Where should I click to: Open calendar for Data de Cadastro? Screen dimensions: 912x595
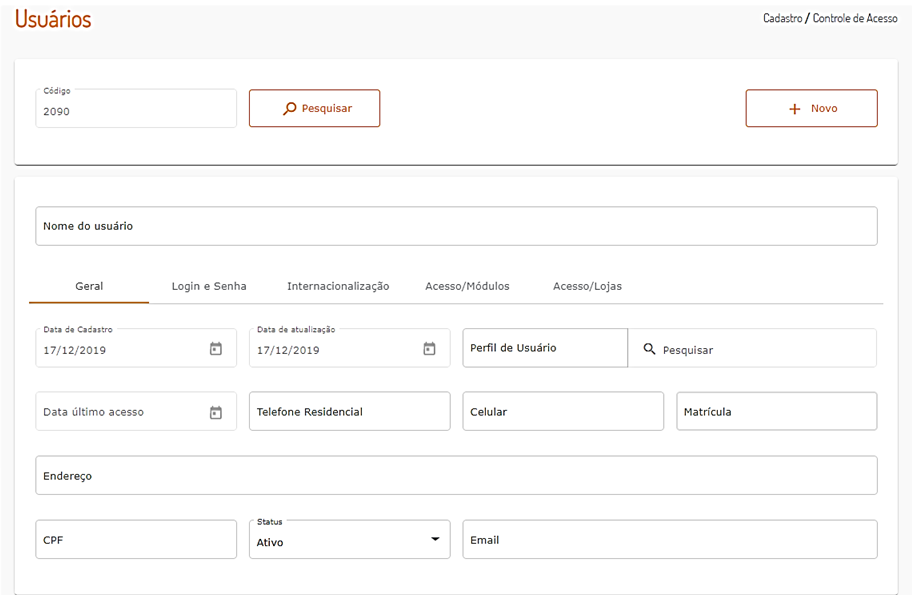215,349
